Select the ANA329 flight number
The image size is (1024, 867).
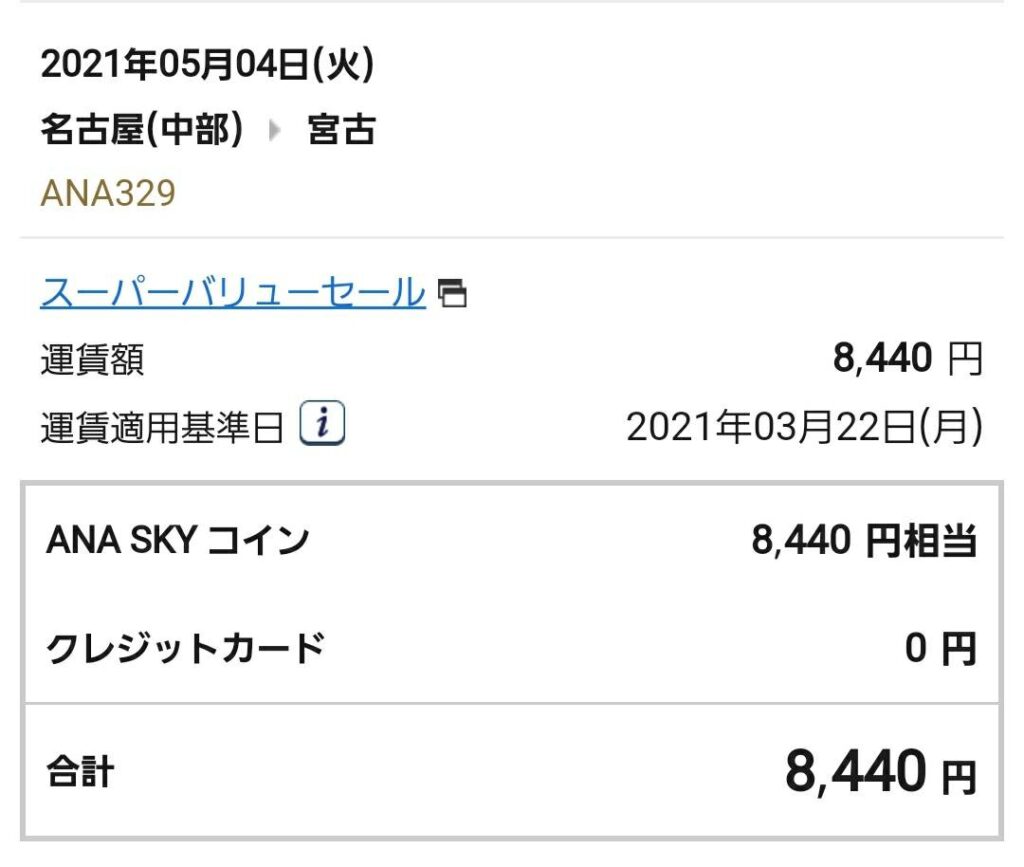click(108, 193)
